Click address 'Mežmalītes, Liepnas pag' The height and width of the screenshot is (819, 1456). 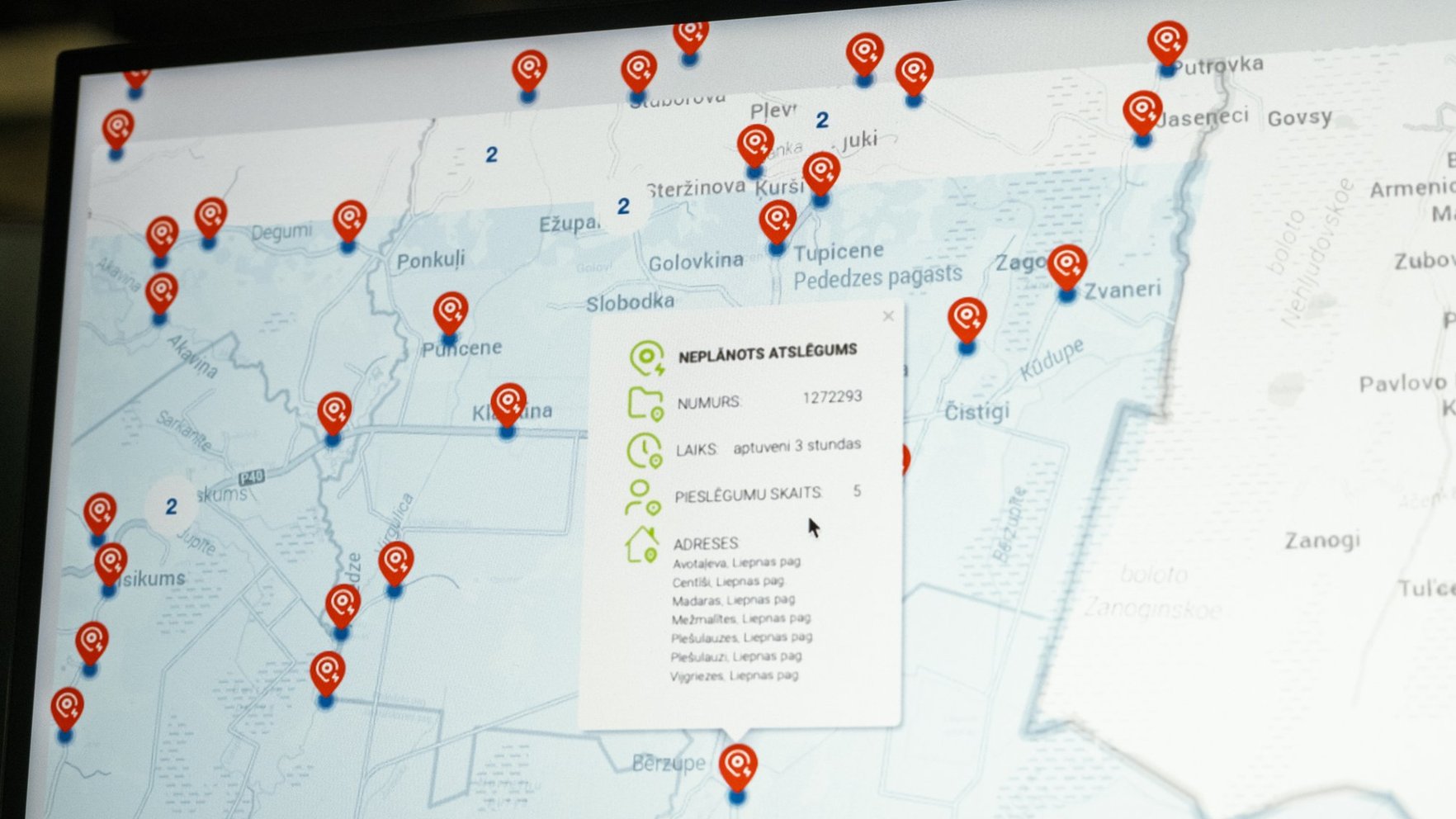(x=741, y=618)
